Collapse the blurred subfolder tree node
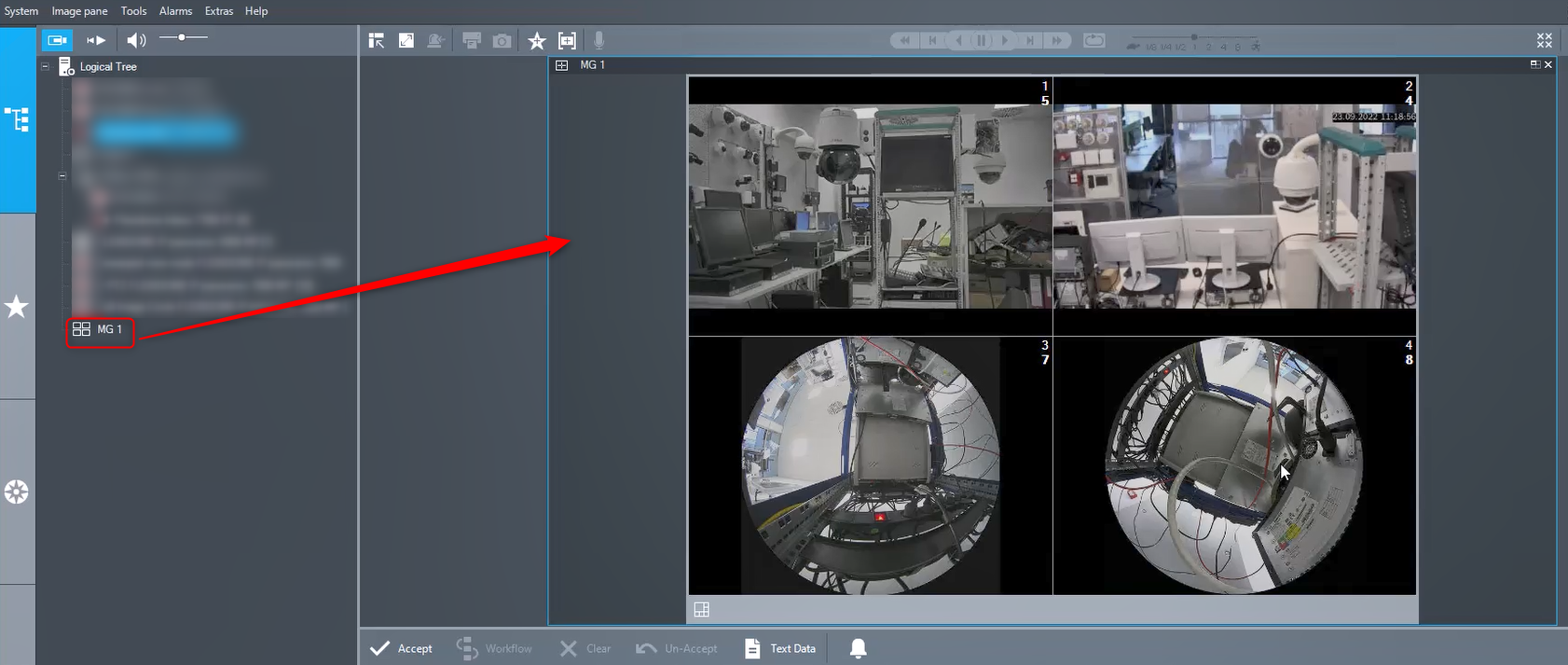This screenshot has height=665, width=1568. pyautogui.click(x=62, y=175)
